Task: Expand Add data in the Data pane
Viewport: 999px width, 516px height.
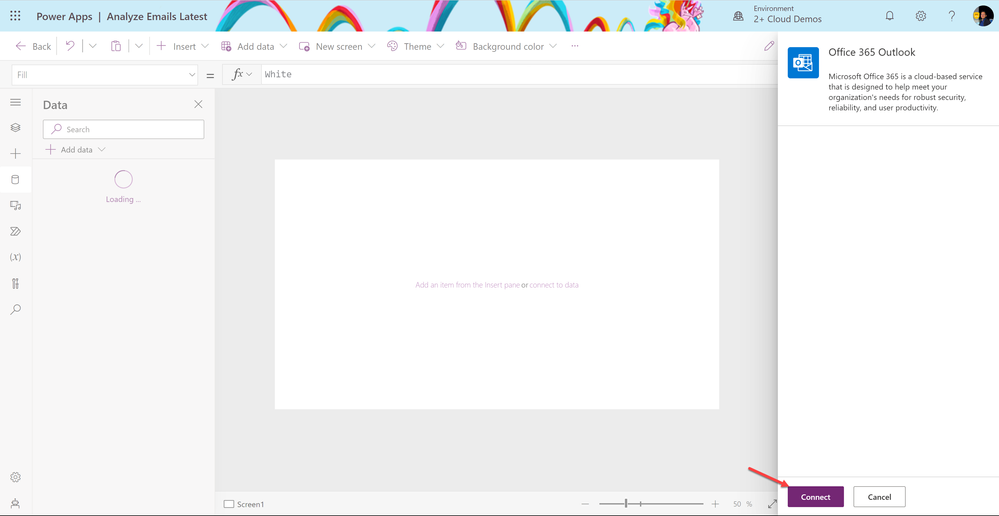Action: (x=76, y=150)
